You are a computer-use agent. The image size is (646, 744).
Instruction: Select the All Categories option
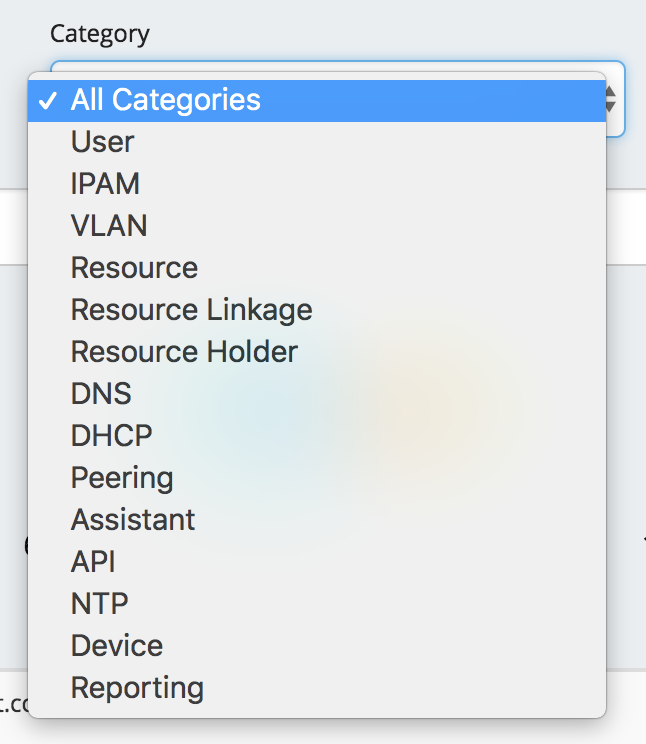click(x=166, y=100)
